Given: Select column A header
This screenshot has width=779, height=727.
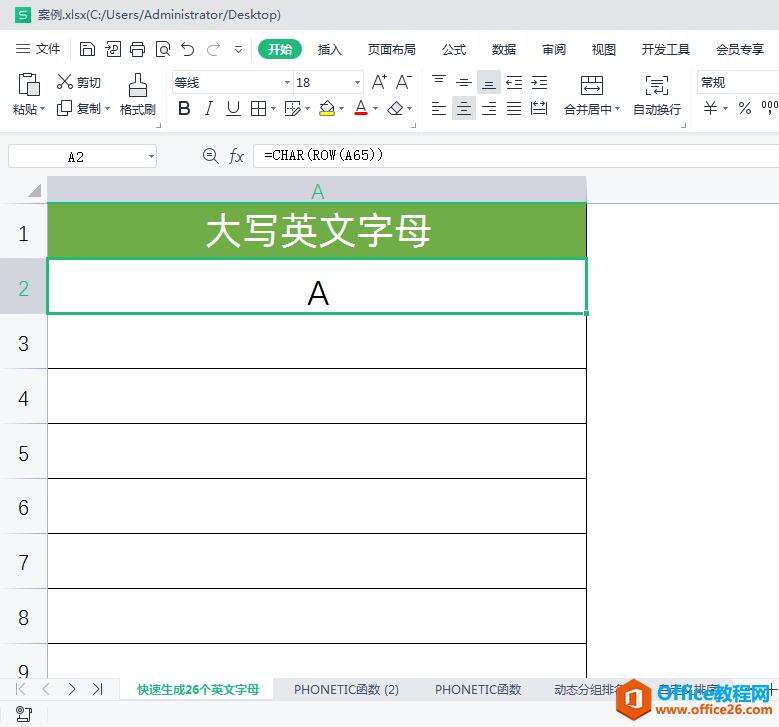Looking at the screenshot, I should tap(317, 191).
